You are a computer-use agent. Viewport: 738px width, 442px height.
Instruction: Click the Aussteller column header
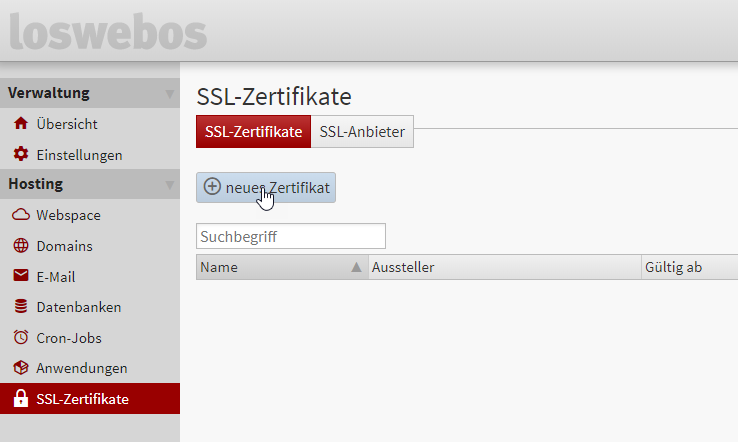coord(504,268)
